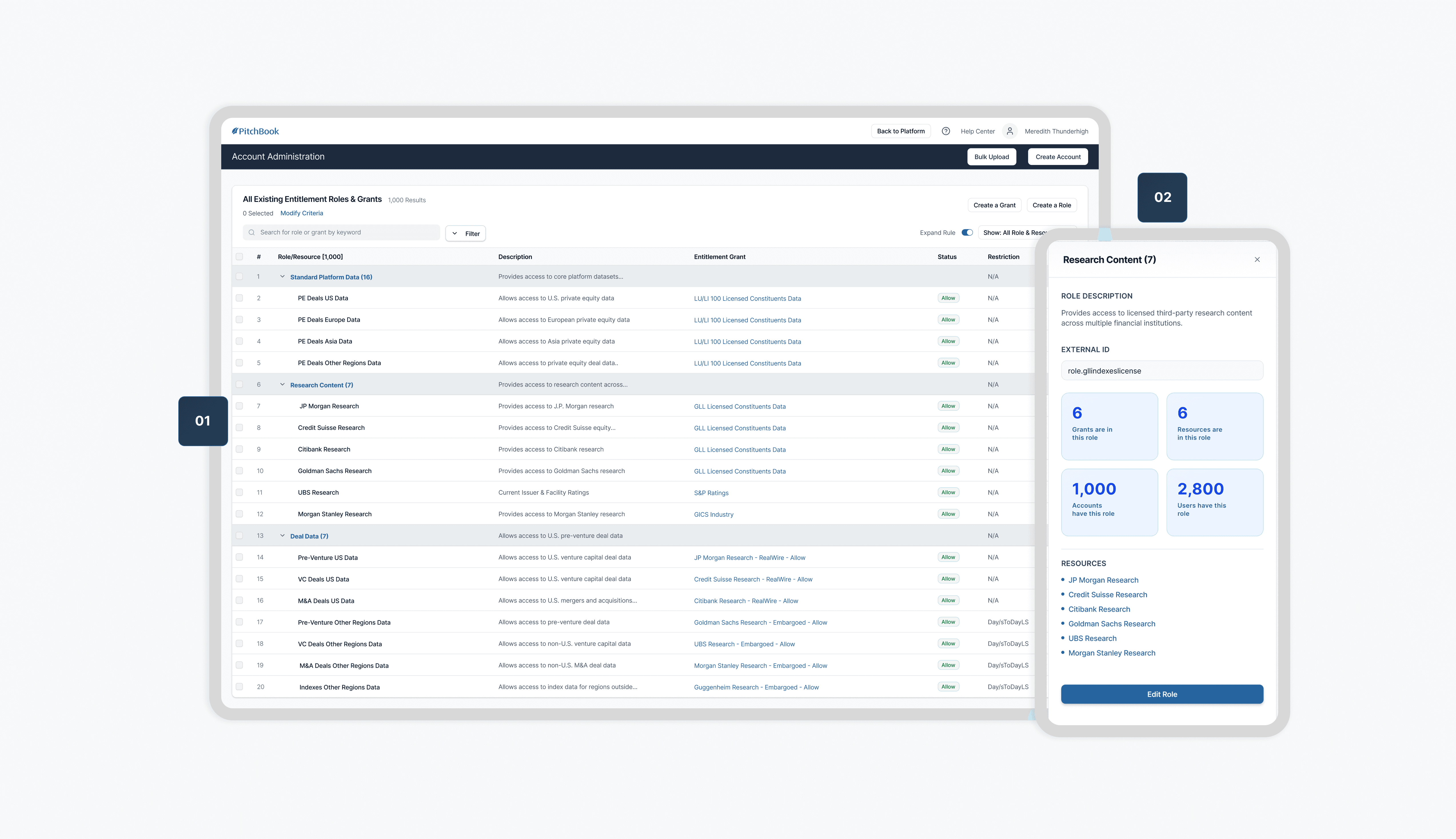1456x839 pixels.
Task: Click the search magnifier icon
Action: click(x=252, y=233)
